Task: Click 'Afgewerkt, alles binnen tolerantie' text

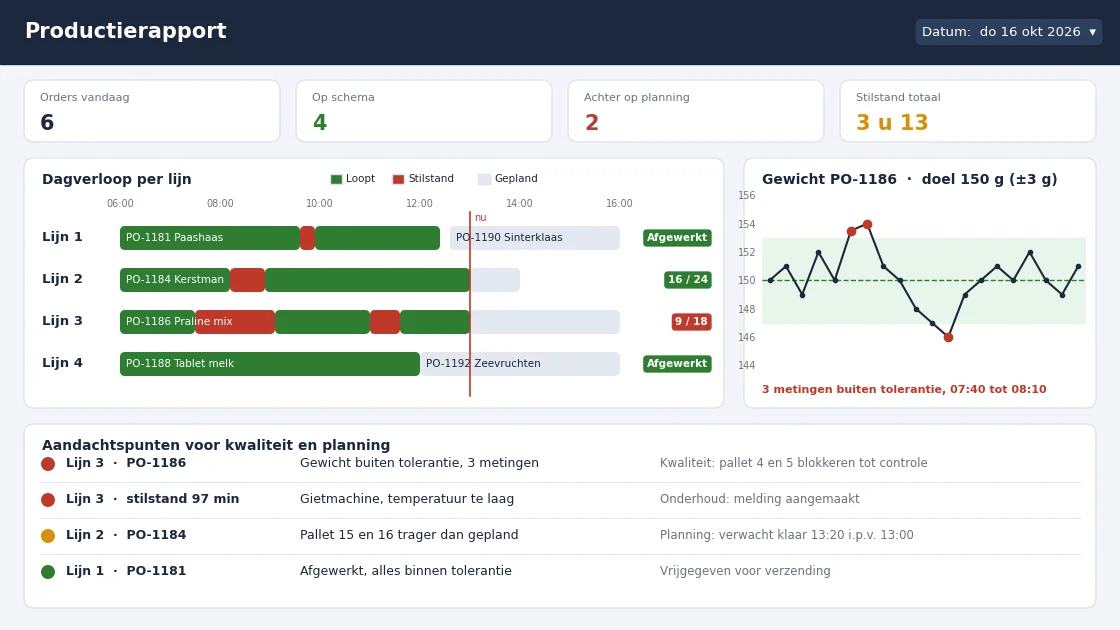Action: pos(406,571)
